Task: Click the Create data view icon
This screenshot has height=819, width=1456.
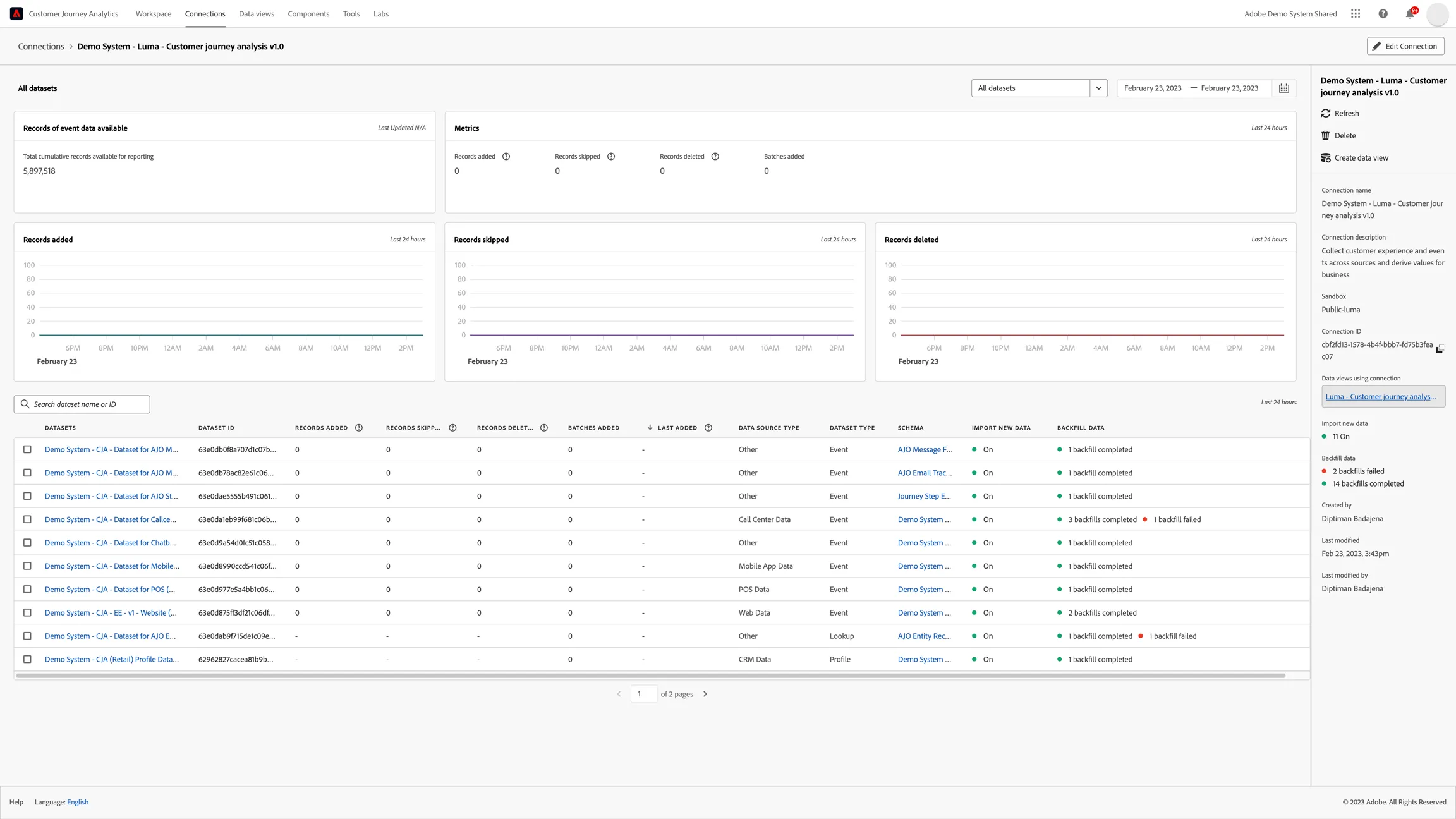Action: coord(1326,157)
